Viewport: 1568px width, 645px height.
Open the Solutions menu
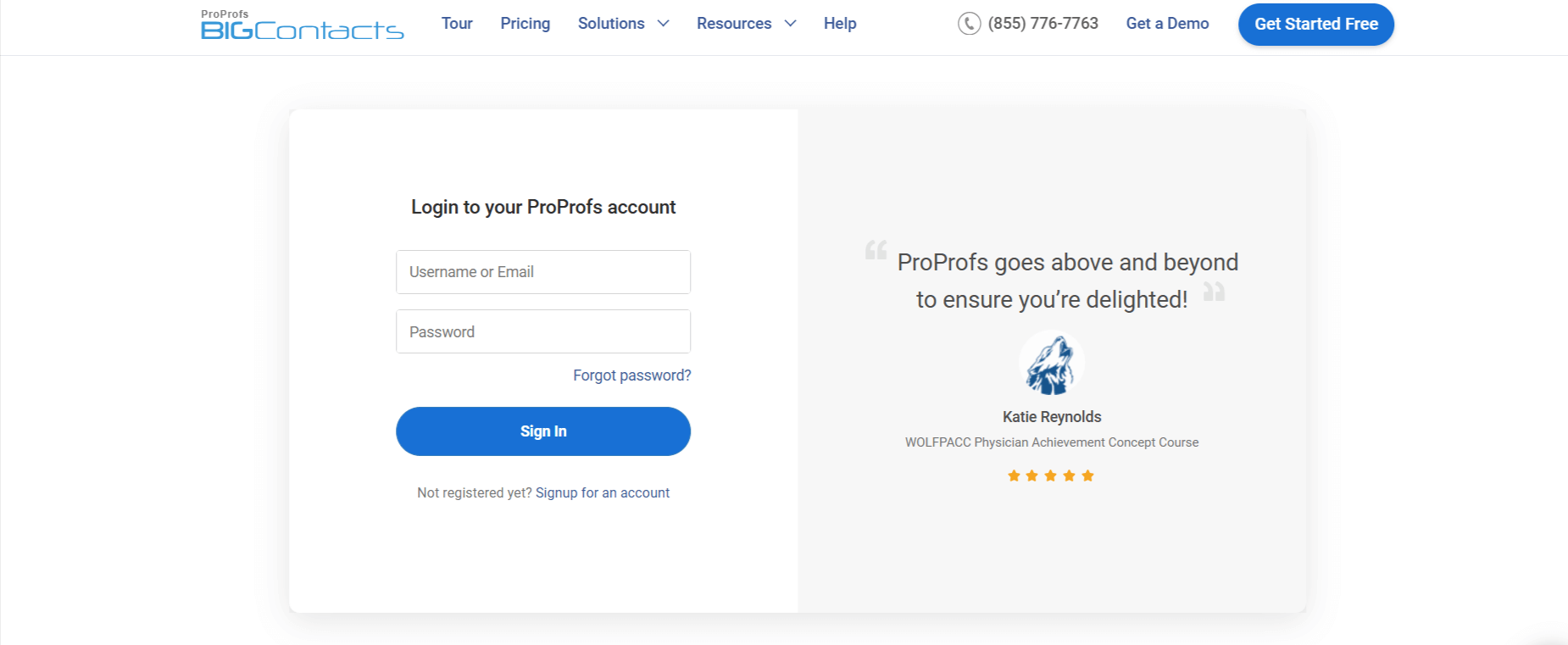[x=611, y=24]
